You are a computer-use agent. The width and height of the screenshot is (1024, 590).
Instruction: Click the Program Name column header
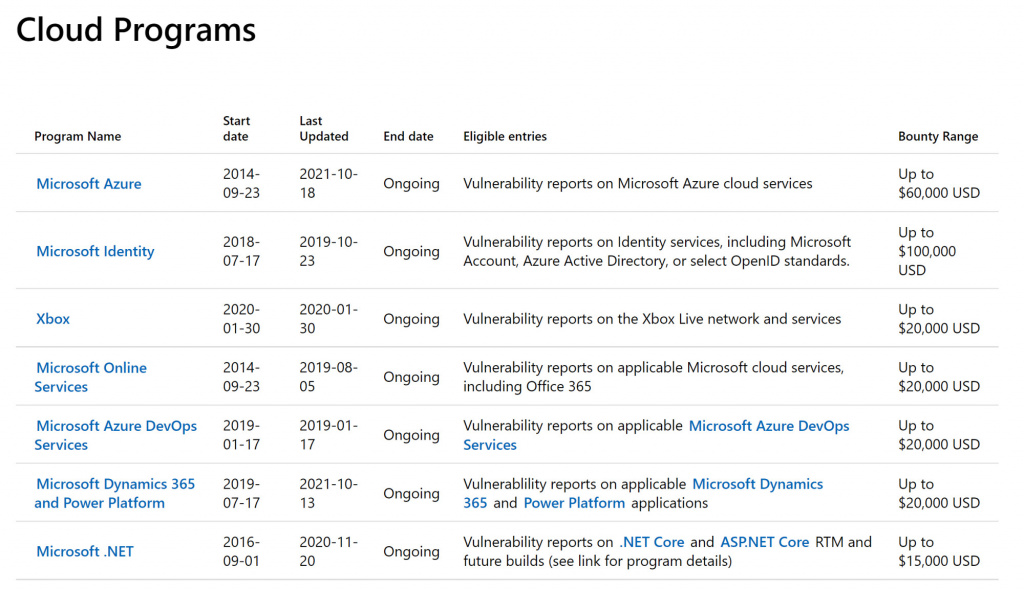pos(78,137)
